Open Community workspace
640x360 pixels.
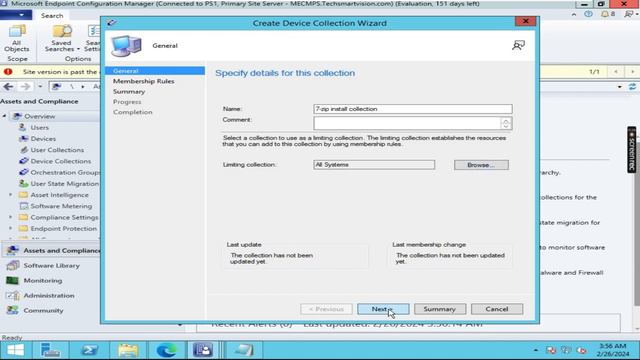pyautogui.click(x=43, y=311)
